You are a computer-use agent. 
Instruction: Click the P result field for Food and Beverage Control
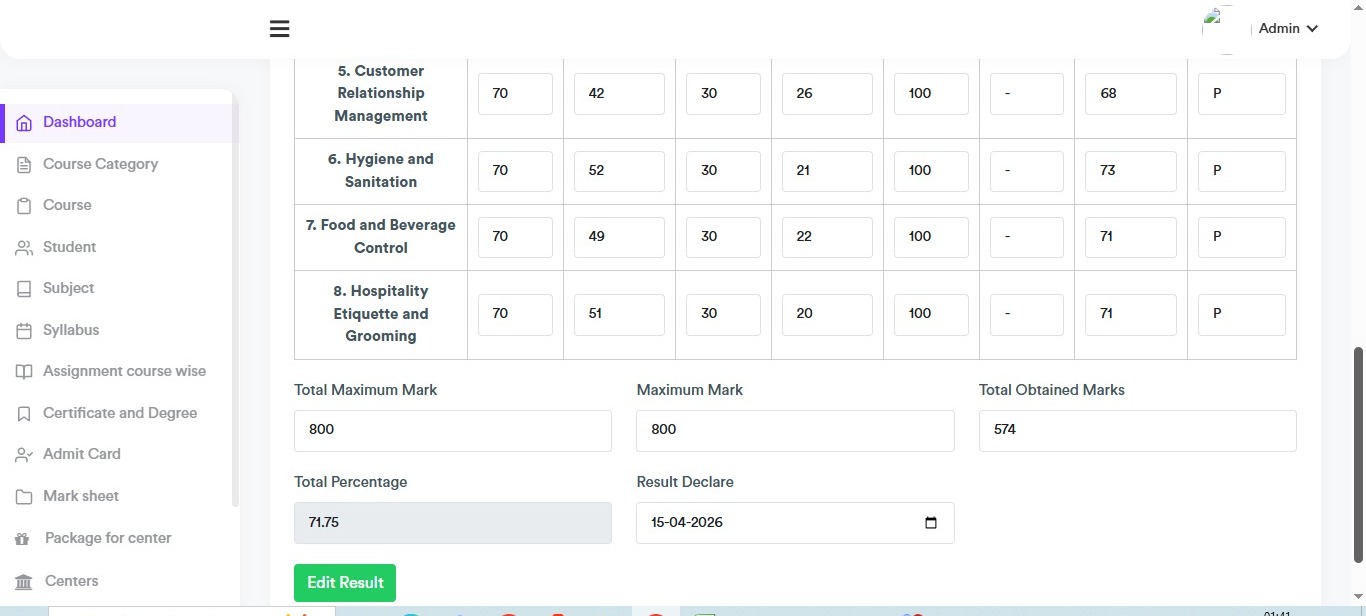click(x=1242, y=237)
